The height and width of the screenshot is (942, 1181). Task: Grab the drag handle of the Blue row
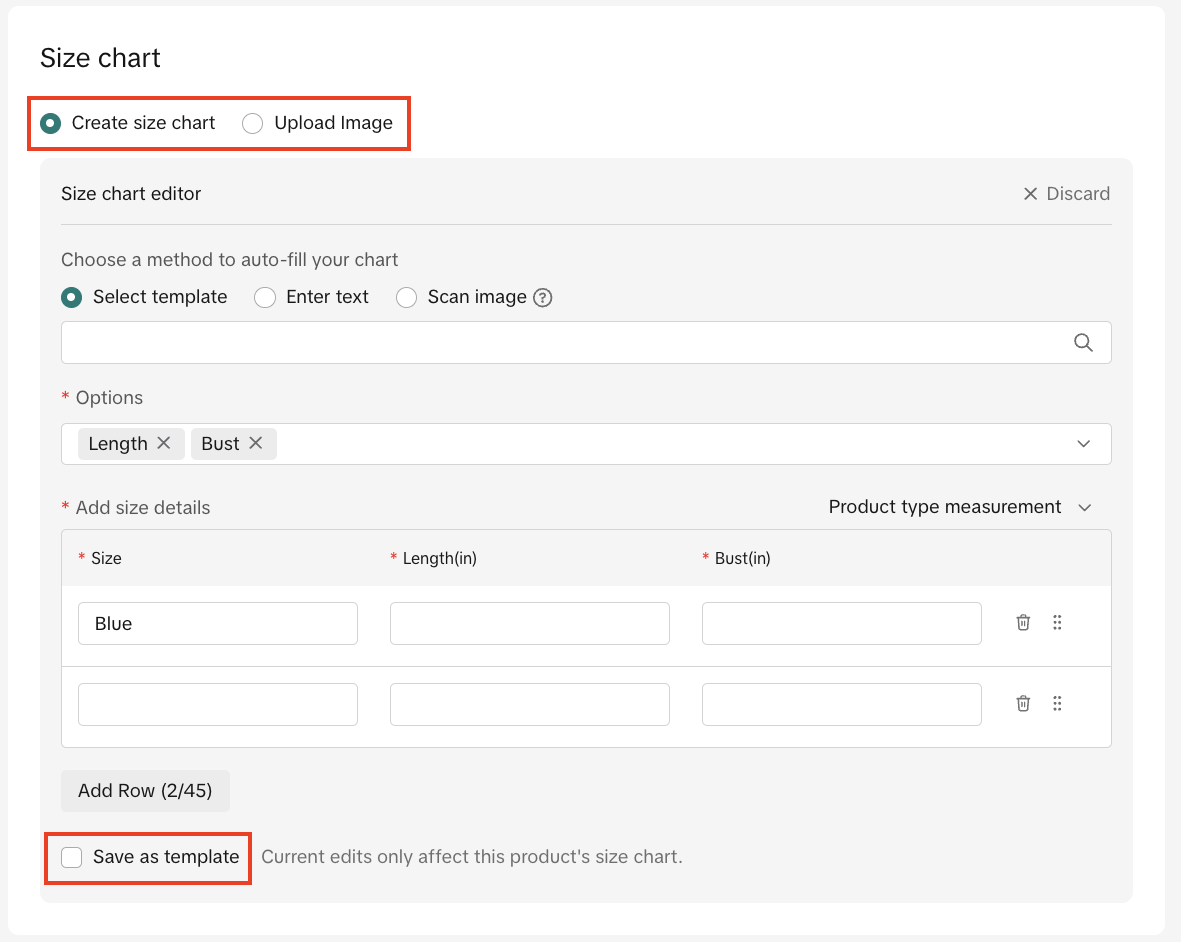pyautogui.click(x=1057, y=623)
